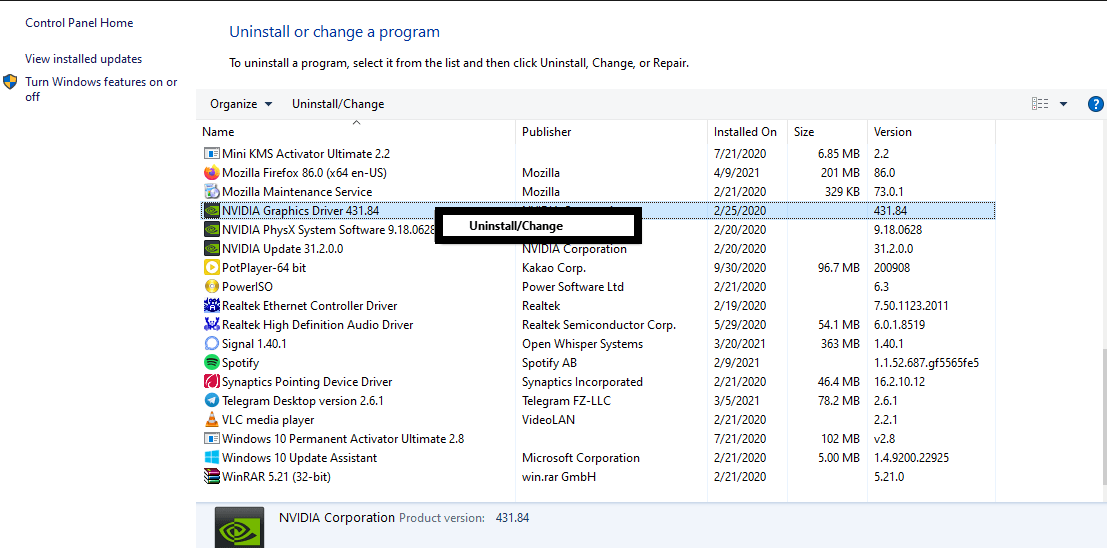Click the VLC media player cone icon
Image resolution: width=1107 pixels, height=548 pixels.
(x=212, y=419)
